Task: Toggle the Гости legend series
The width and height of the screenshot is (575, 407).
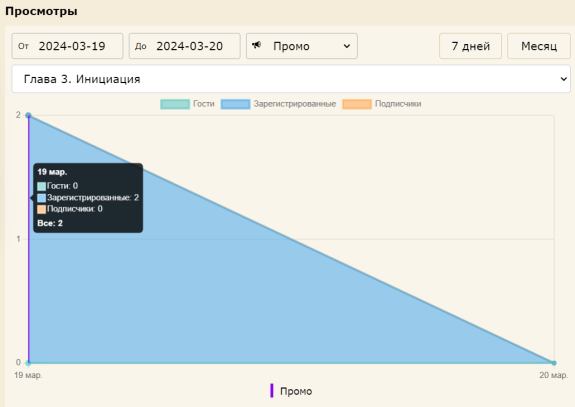Action: coord(187,104)
